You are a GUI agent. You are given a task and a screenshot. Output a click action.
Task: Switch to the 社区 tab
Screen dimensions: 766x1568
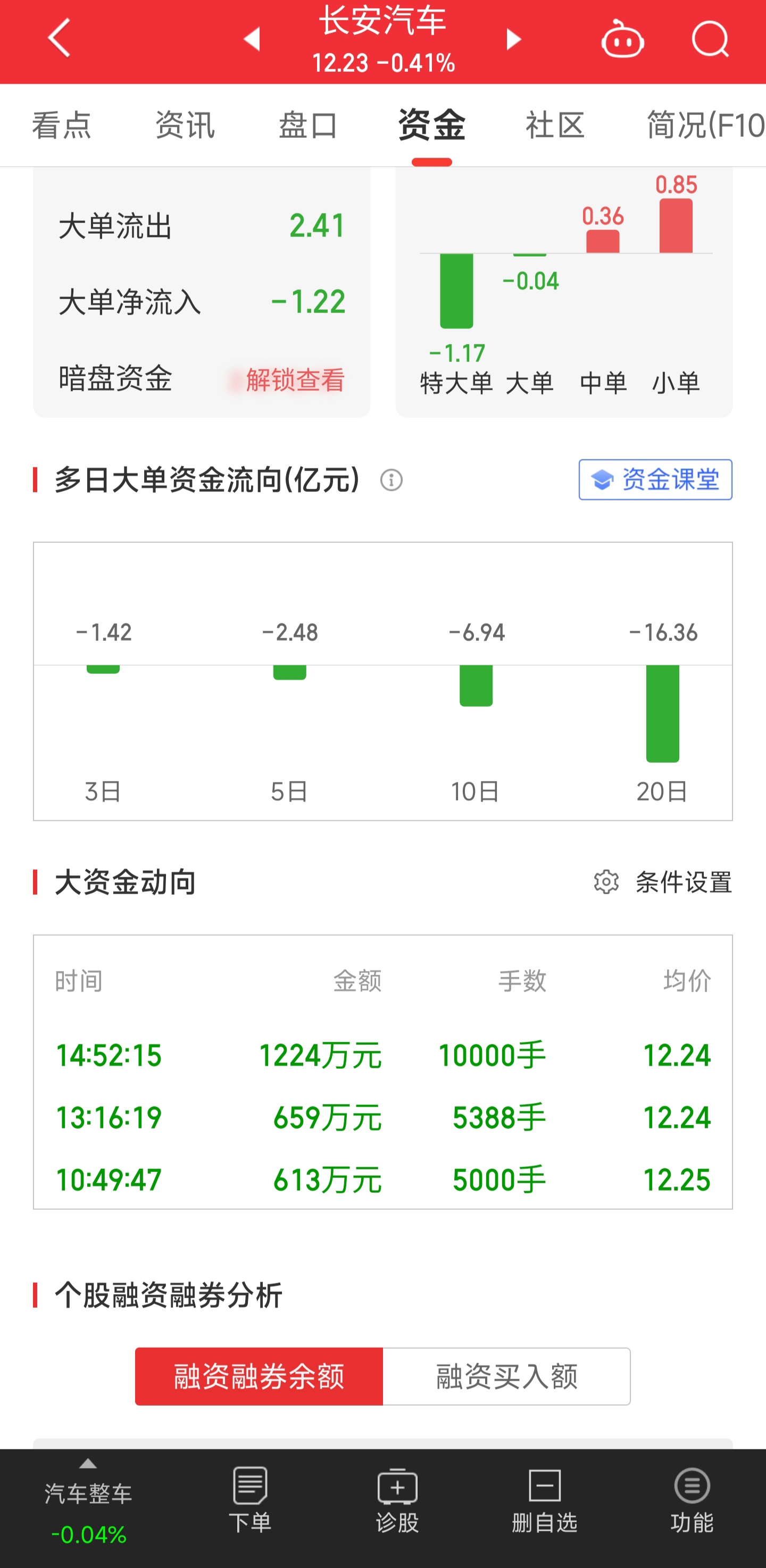(x=555, y=126)
